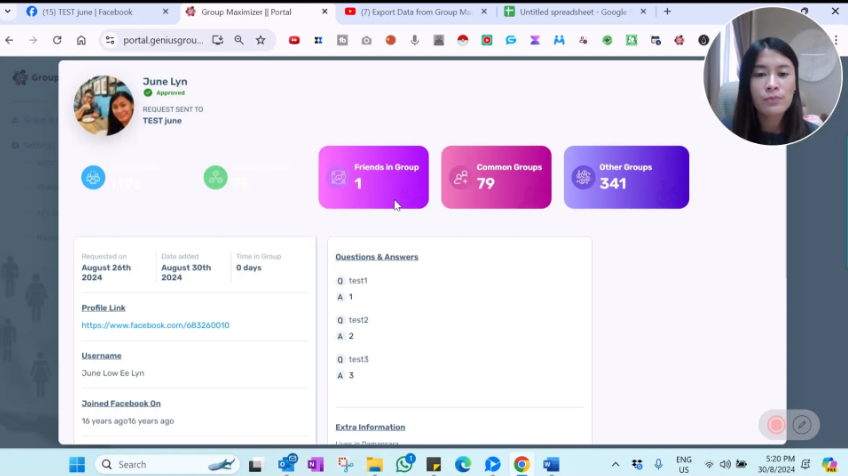Click the zoom magnifier icon in address bar
The height and width of the screenshot is (476, 848).
click(x=239, y=40)
